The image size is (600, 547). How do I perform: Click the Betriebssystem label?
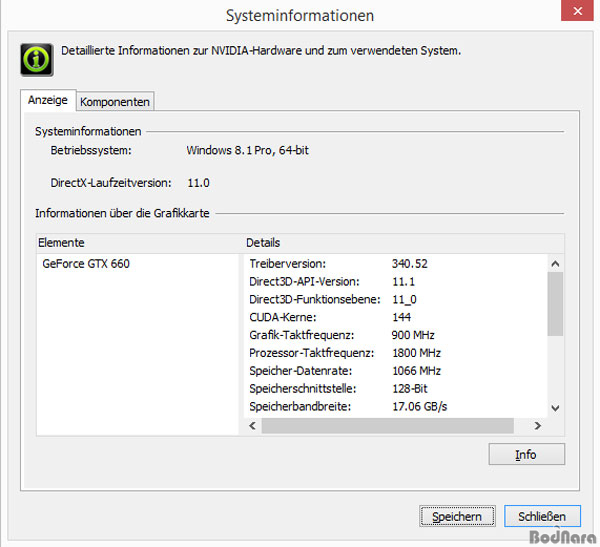91,150
